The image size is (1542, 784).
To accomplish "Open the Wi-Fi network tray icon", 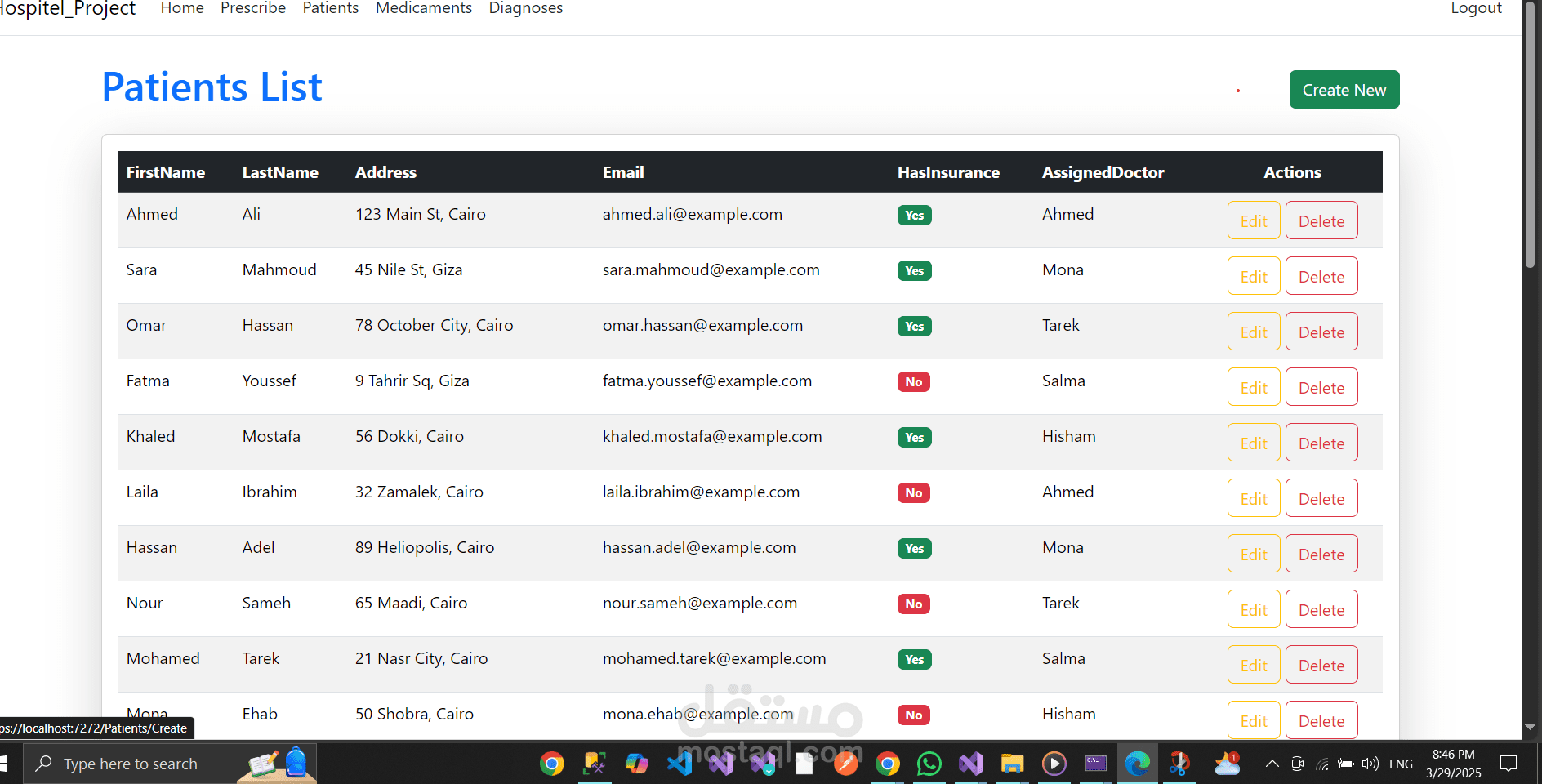I will click(1322, 764).
